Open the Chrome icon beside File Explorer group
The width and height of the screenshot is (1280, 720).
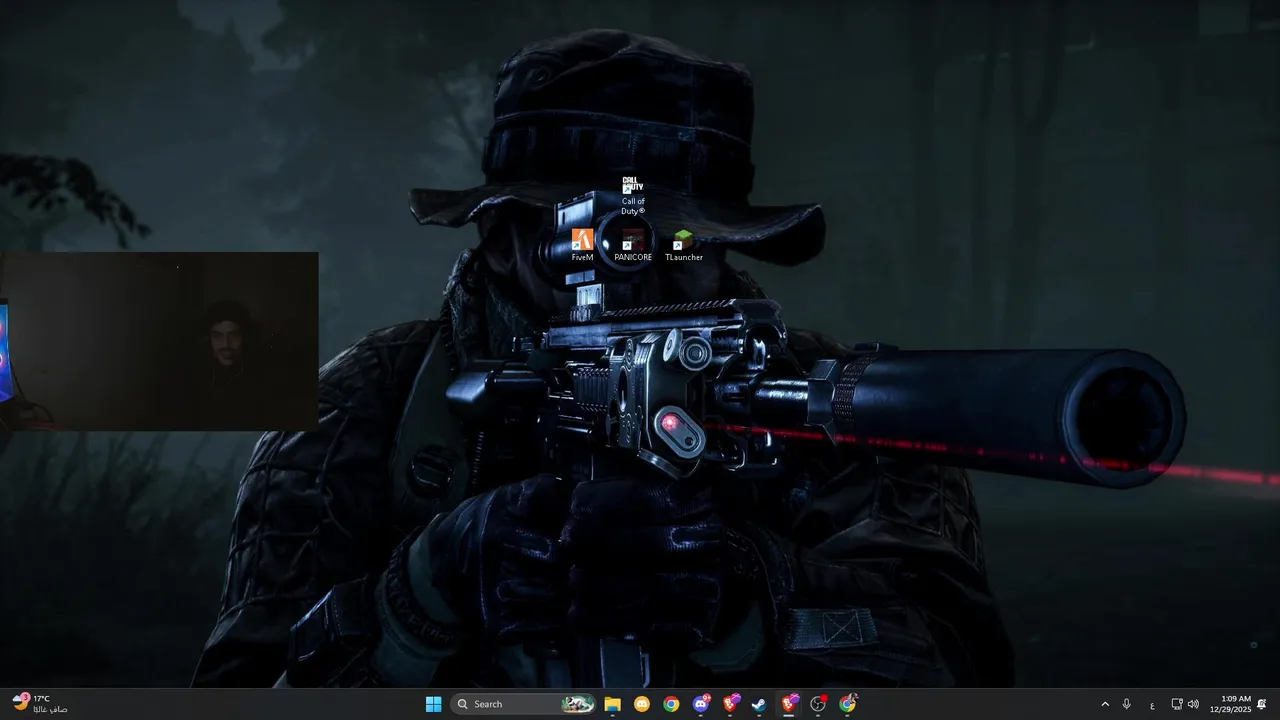point(671,704)
